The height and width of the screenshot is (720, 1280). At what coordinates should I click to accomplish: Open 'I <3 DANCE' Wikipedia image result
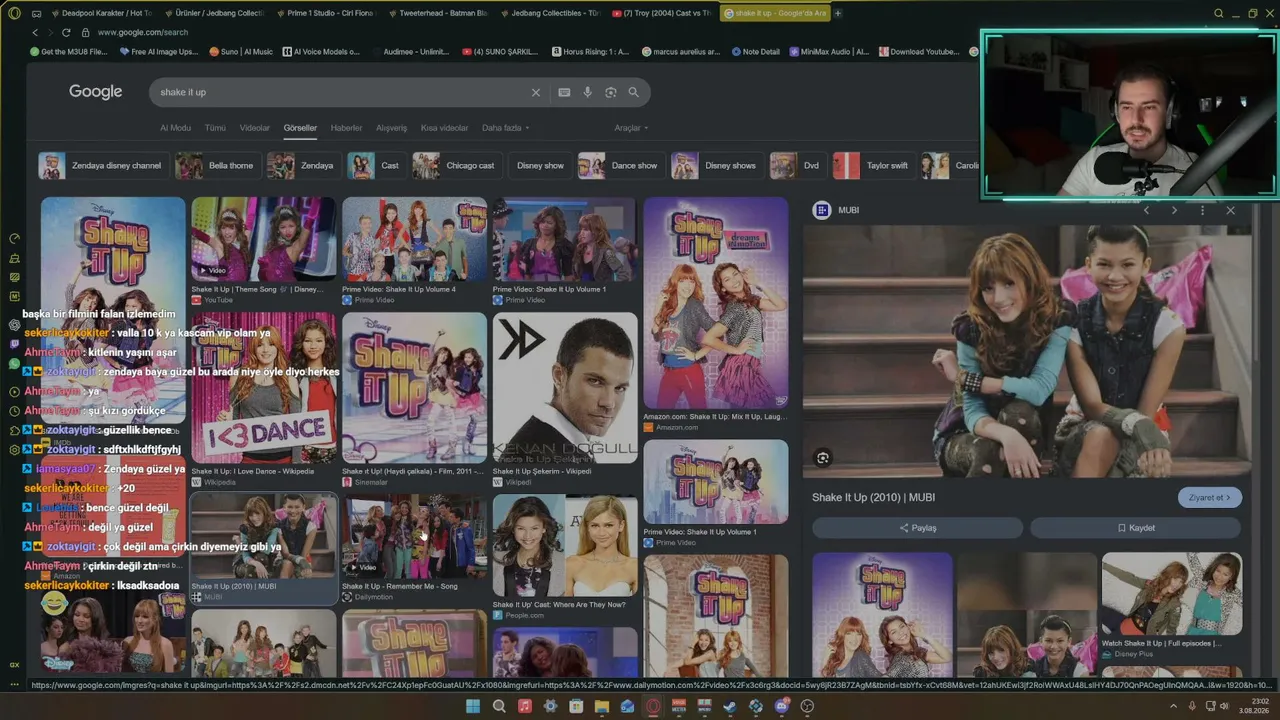(x=264, y=388)
